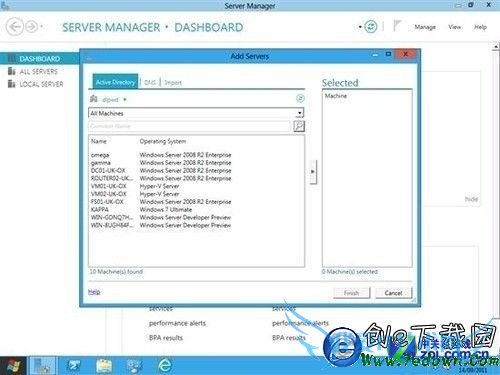Click the Name column header
500x375 pixels.
[99, 141]
